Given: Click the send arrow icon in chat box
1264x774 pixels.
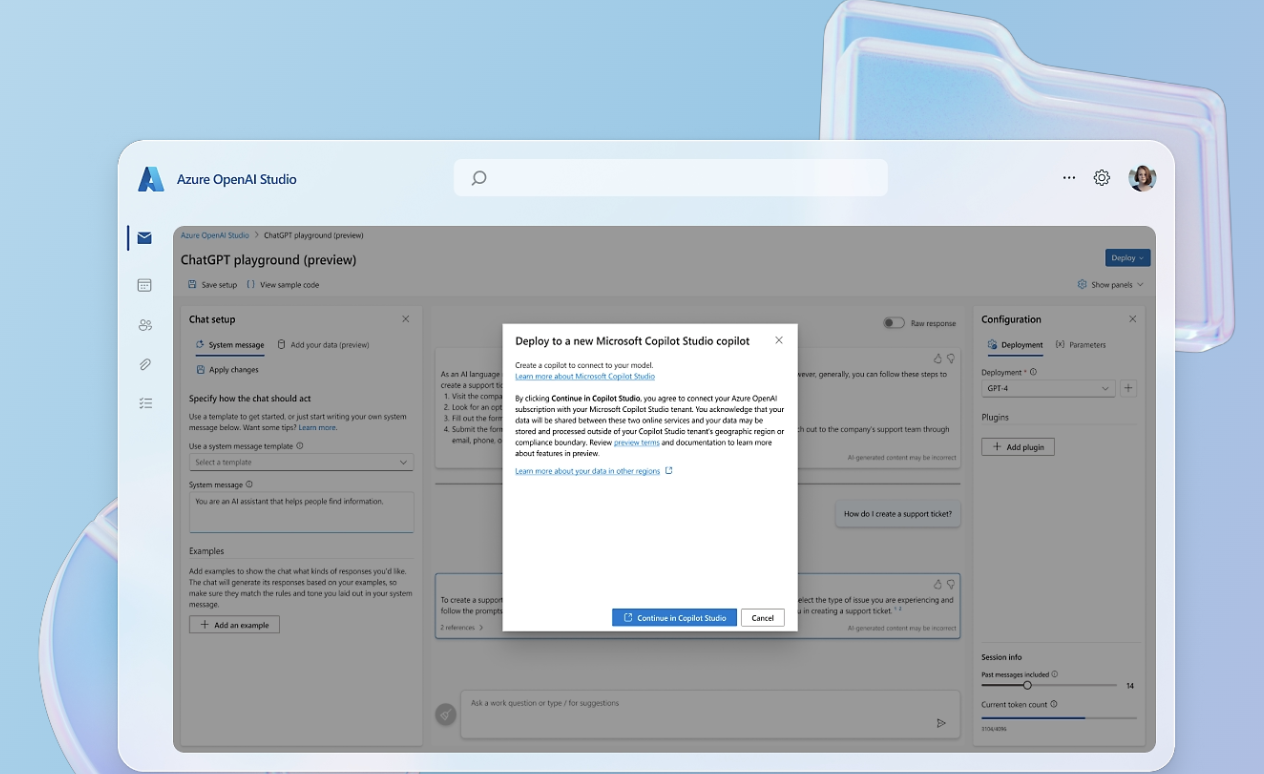Looking at the screenshot, I should [941, 723].
